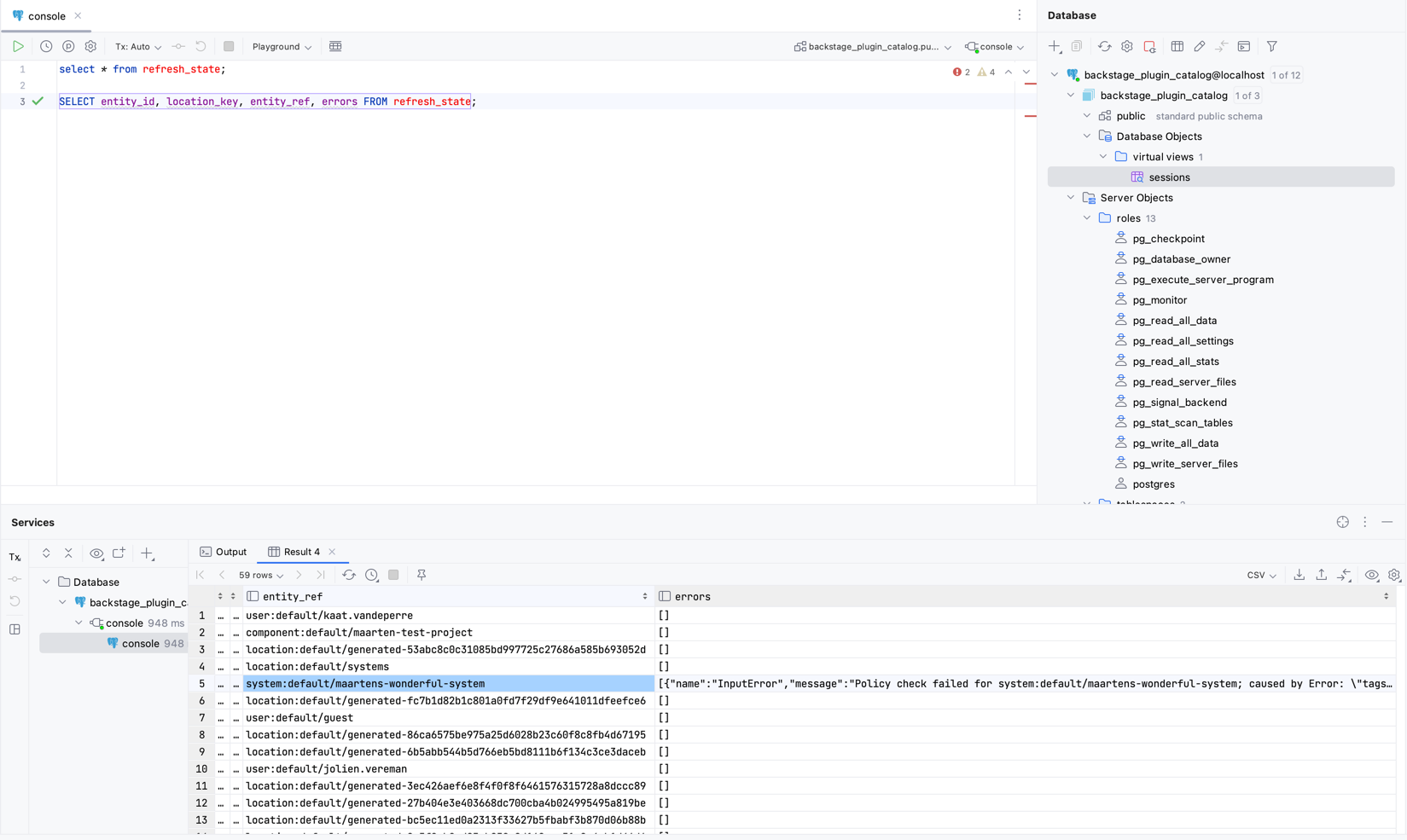The image size is (1407, 840).
Task: Click the Export data download icon
Action: 1299,575
